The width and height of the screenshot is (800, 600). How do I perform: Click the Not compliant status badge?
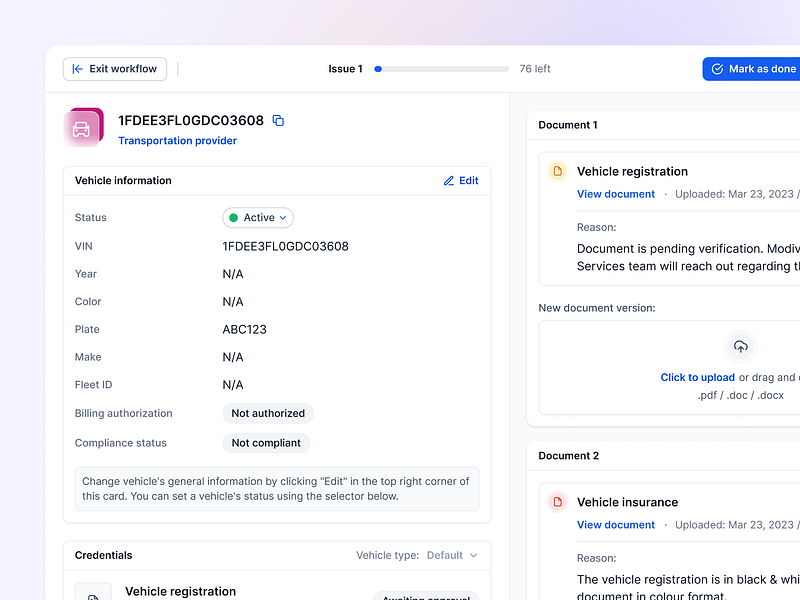point(266,443)
